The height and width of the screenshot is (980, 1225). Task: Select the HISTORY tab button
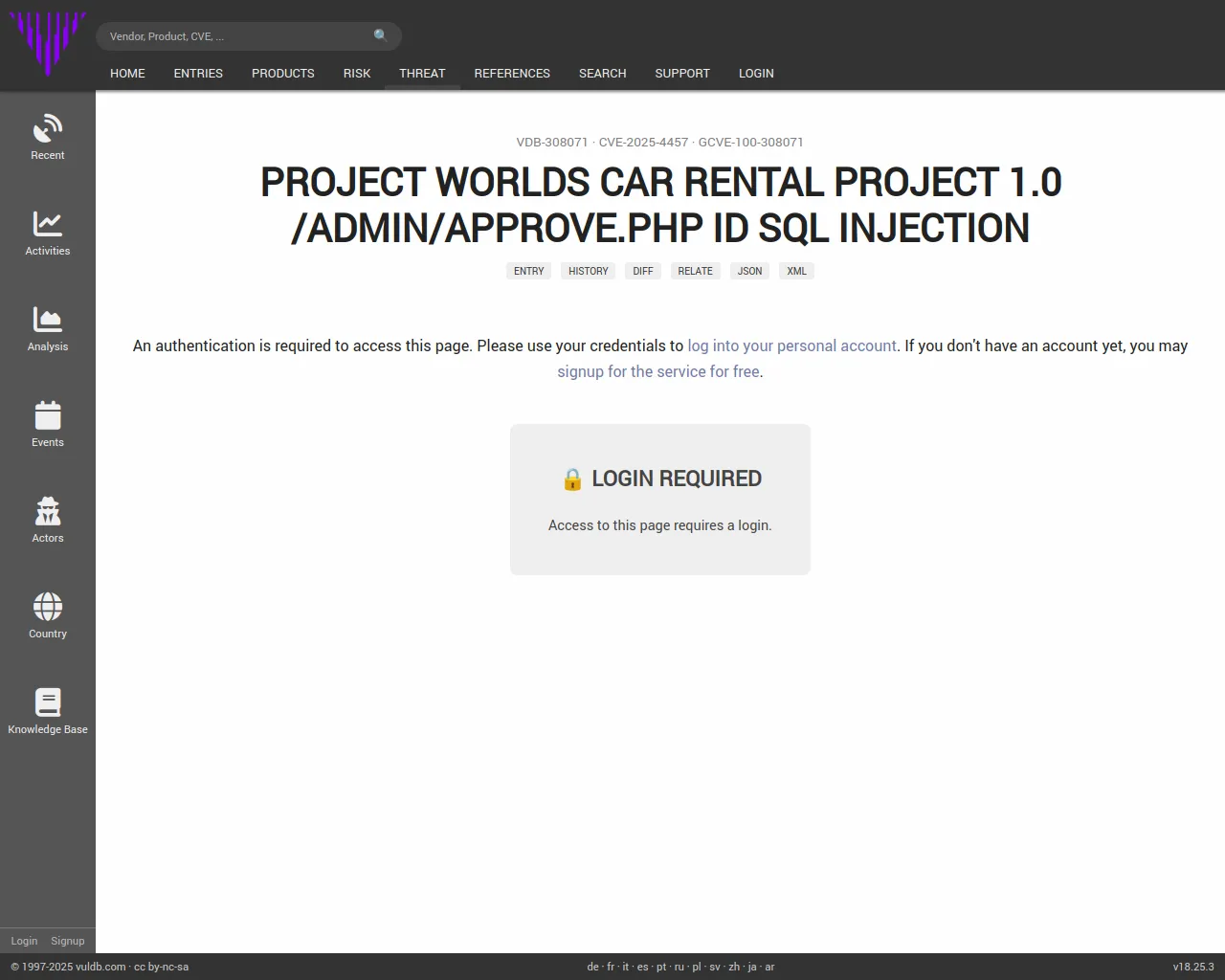coord(589,271)
